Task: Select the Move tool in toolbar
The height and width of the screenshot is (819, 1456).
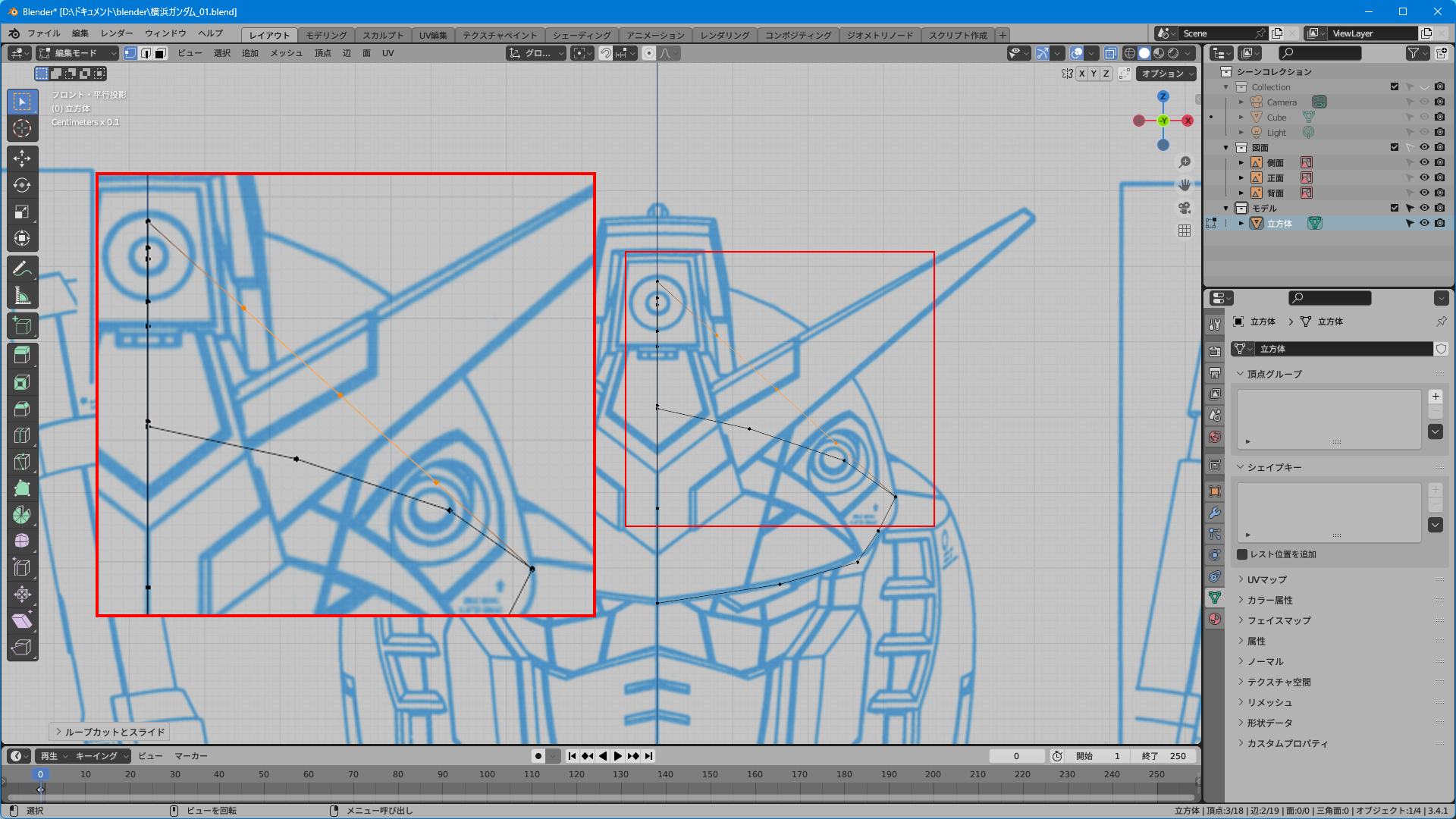Action: click(22, 158)
